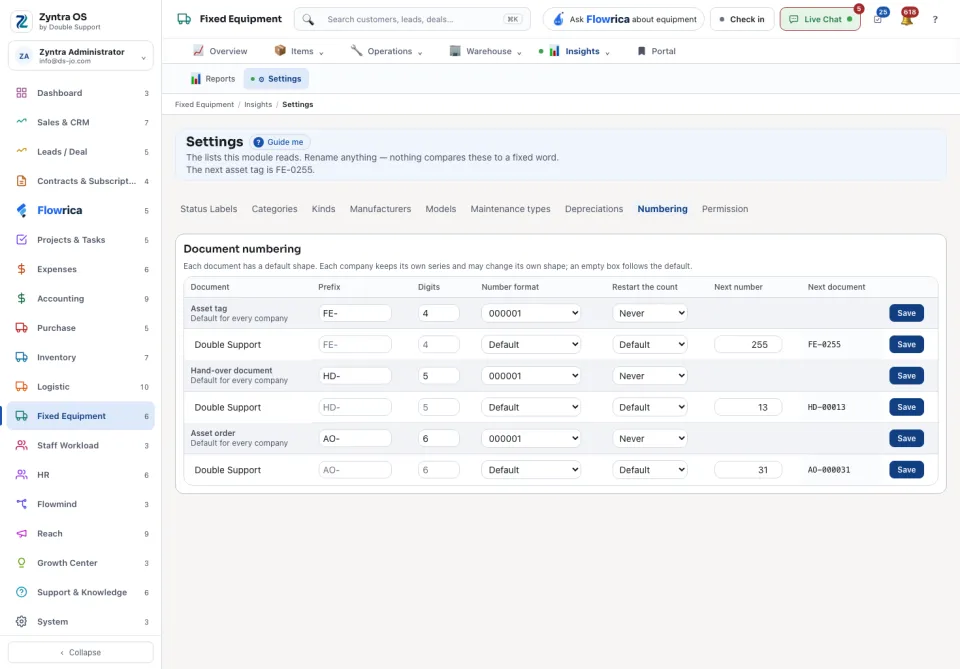Switch to the Categories tab
This screenshot has width=960, height=669.
click(x=274, y=209)
